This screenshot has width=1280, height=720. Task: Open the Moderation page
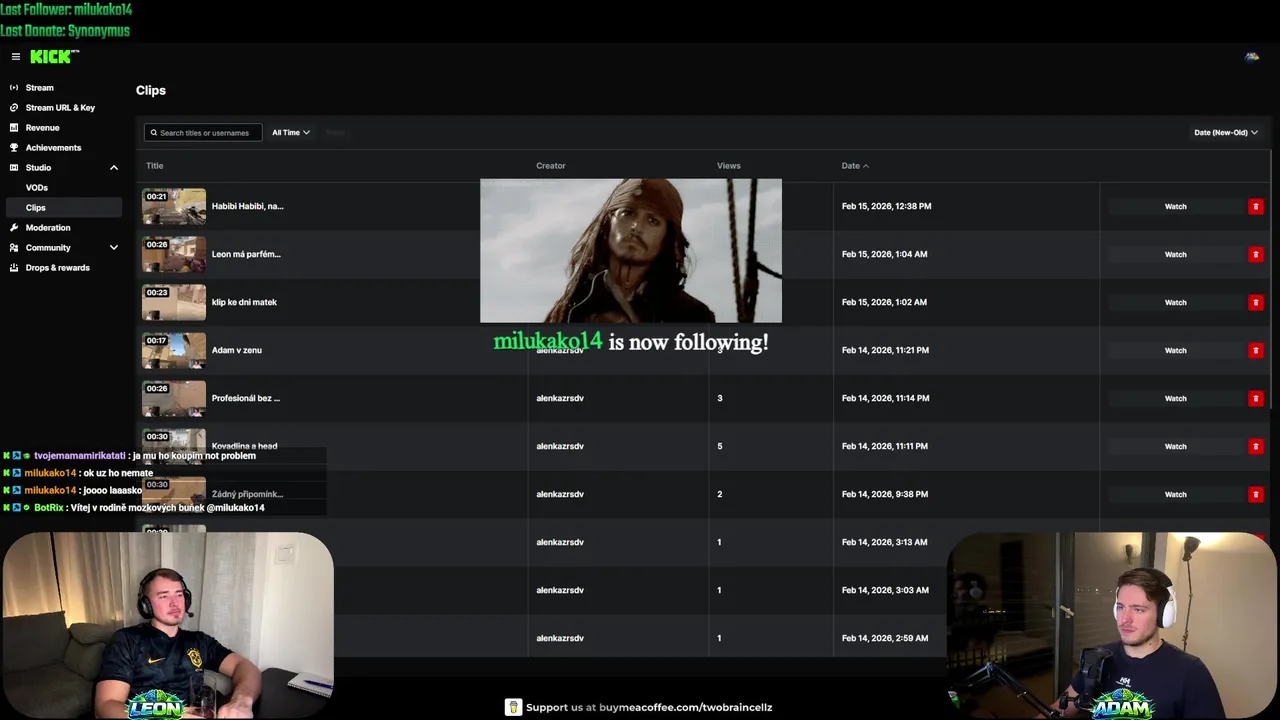click(x=48, y=228)
